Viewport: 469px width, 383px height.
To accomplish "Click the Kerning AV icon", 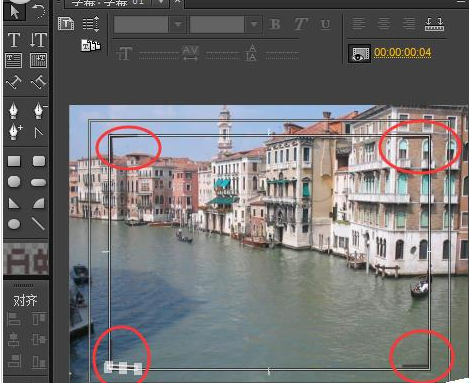I will 190,53.
